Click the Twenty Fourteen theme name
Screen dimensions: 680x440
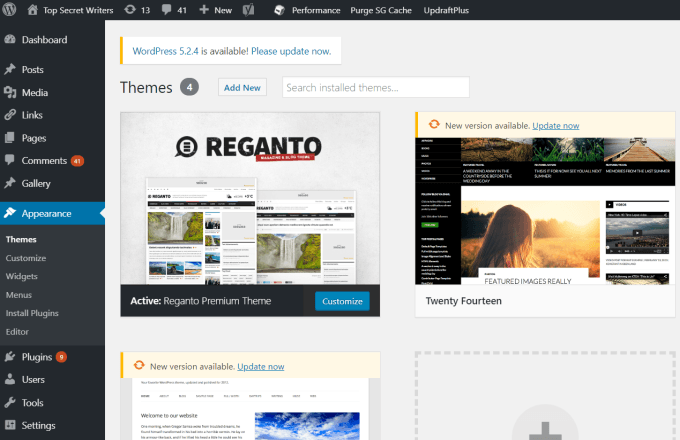click(464, 300)
